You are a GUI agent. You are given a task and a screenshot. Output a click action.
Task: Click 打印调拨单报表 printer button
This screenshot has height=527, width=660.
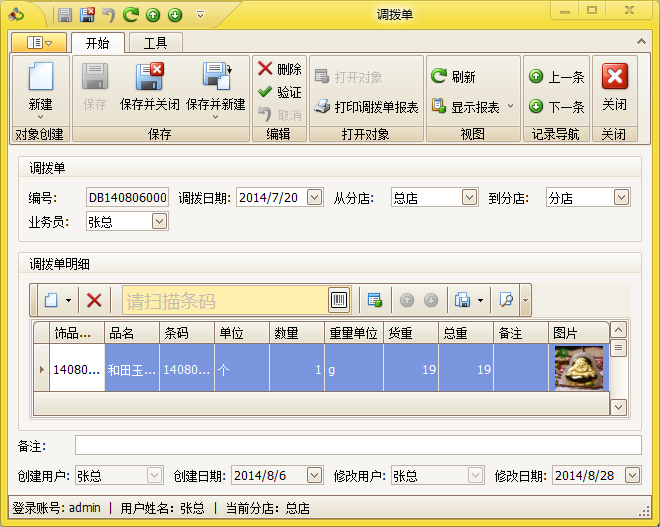pos(366,107)
